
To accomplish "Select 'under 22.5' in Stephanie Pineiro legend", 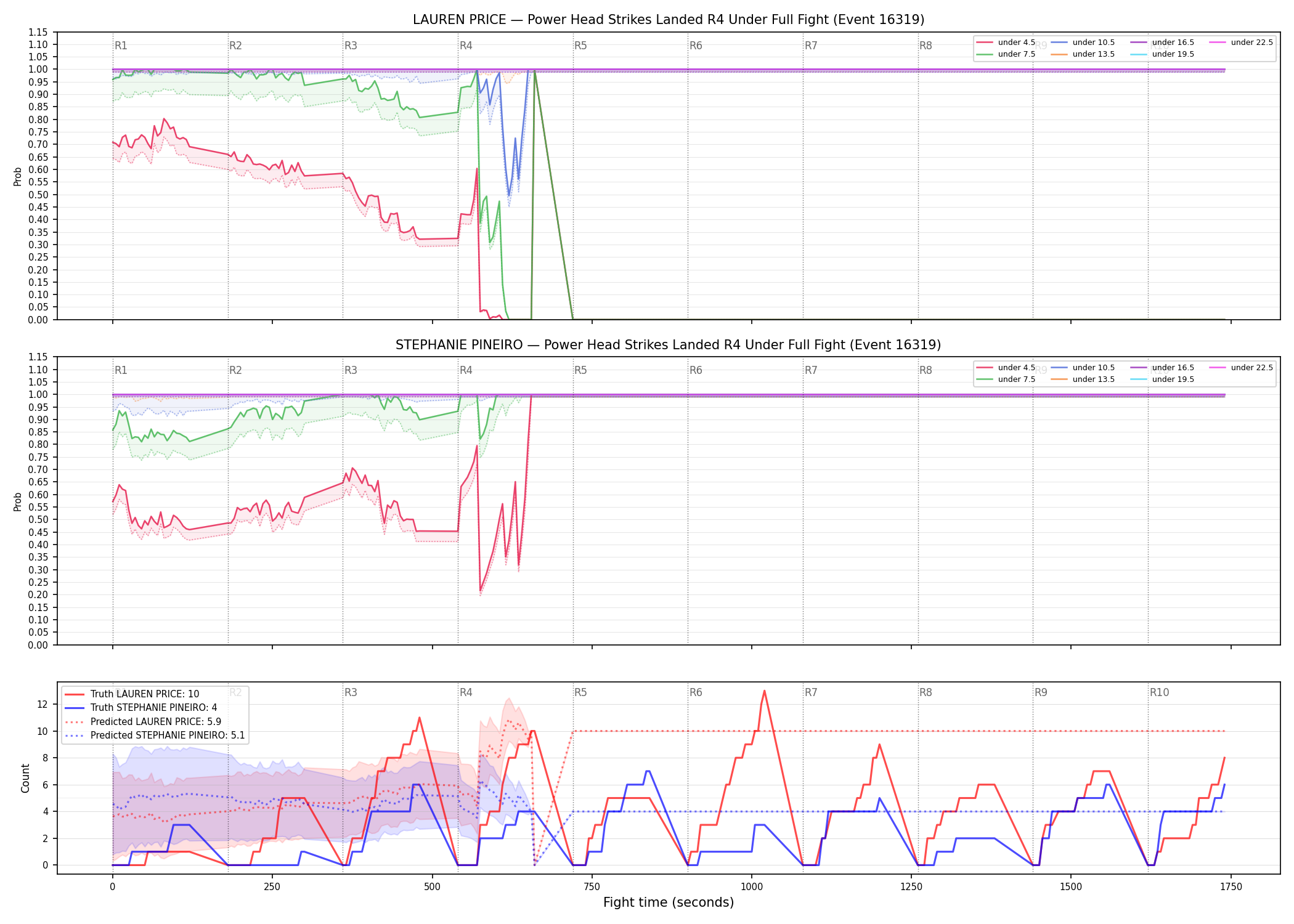I will tap(1241, 368).
